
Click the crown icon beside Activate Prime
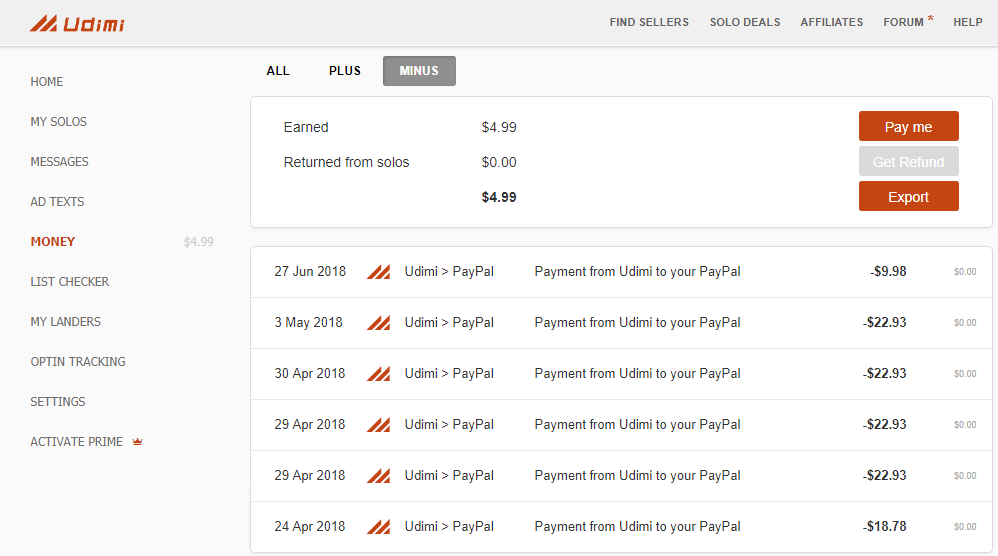point(137,441)
